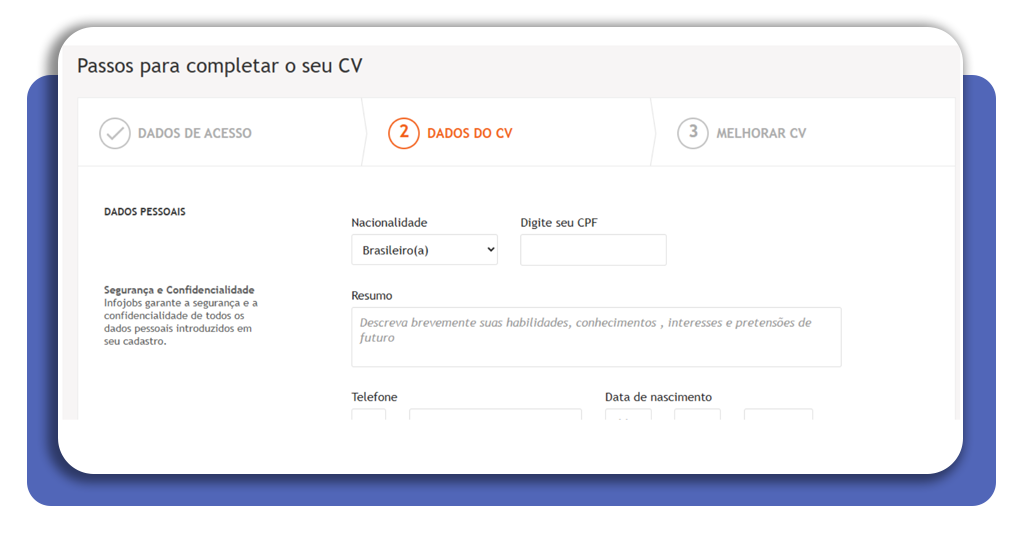Click the Digite seu CPF input field

(593, 250)
